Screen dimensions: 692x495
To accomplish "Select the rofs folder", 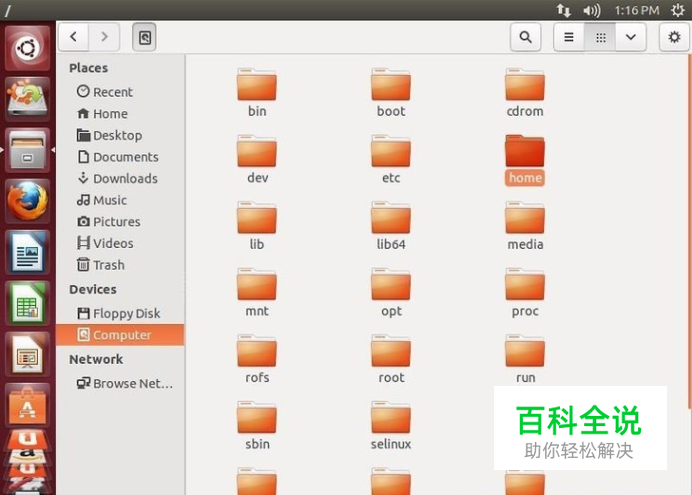I will pyautogui.click(x=257, y=359).
